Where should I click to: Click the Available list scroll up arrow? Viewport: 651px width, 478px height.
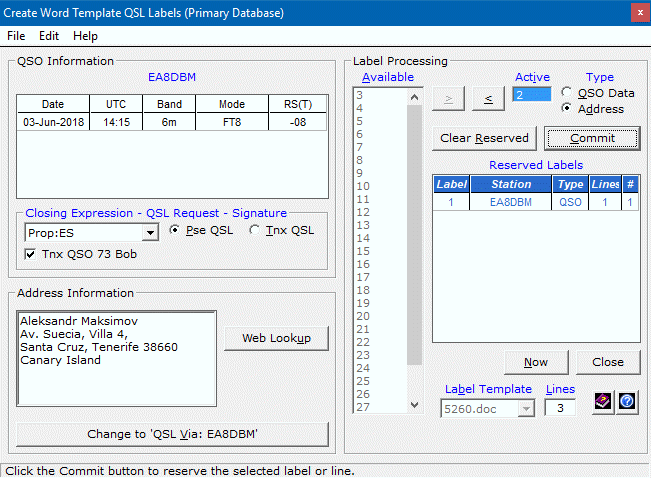point(414,97)
